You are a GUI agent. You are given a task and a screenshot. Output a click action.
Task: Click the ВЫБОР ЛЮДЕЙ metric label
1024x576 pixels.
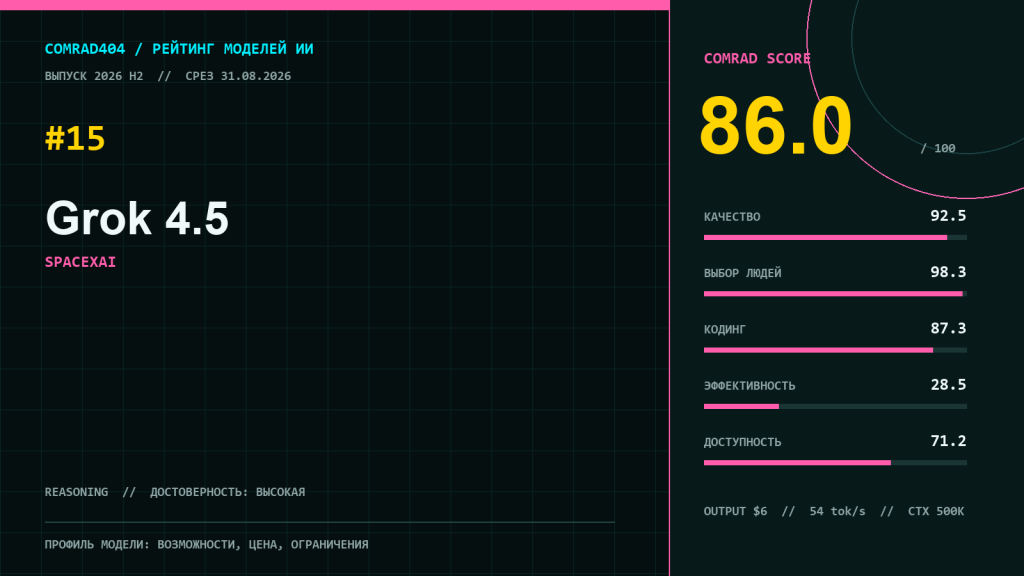tap(743, 273)
